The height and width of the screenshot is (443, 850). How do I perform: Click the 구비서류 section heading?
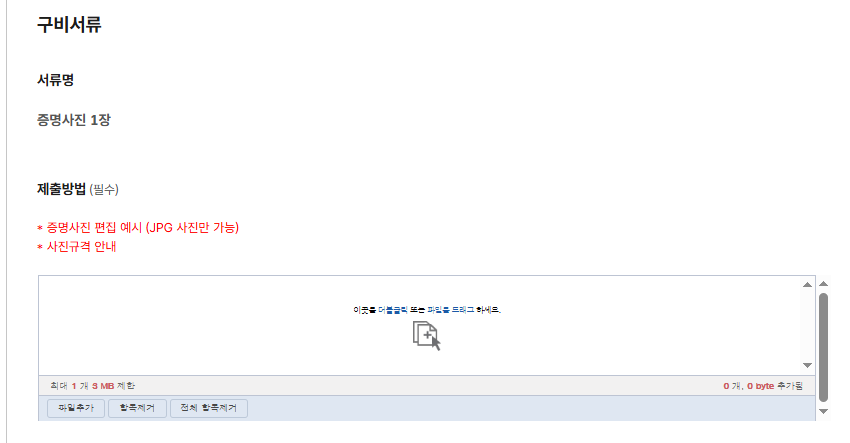coord(69,25)
